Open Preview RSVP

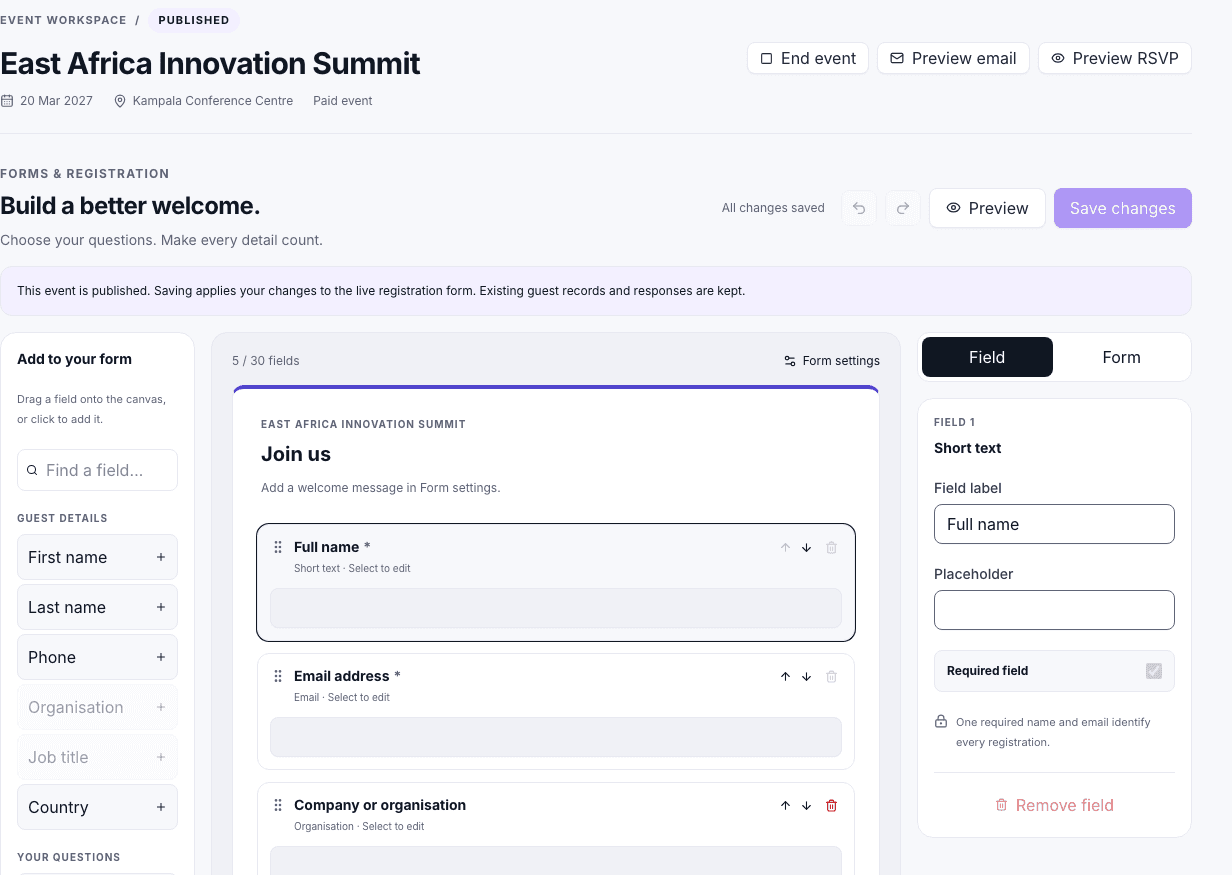[1115, 58]
